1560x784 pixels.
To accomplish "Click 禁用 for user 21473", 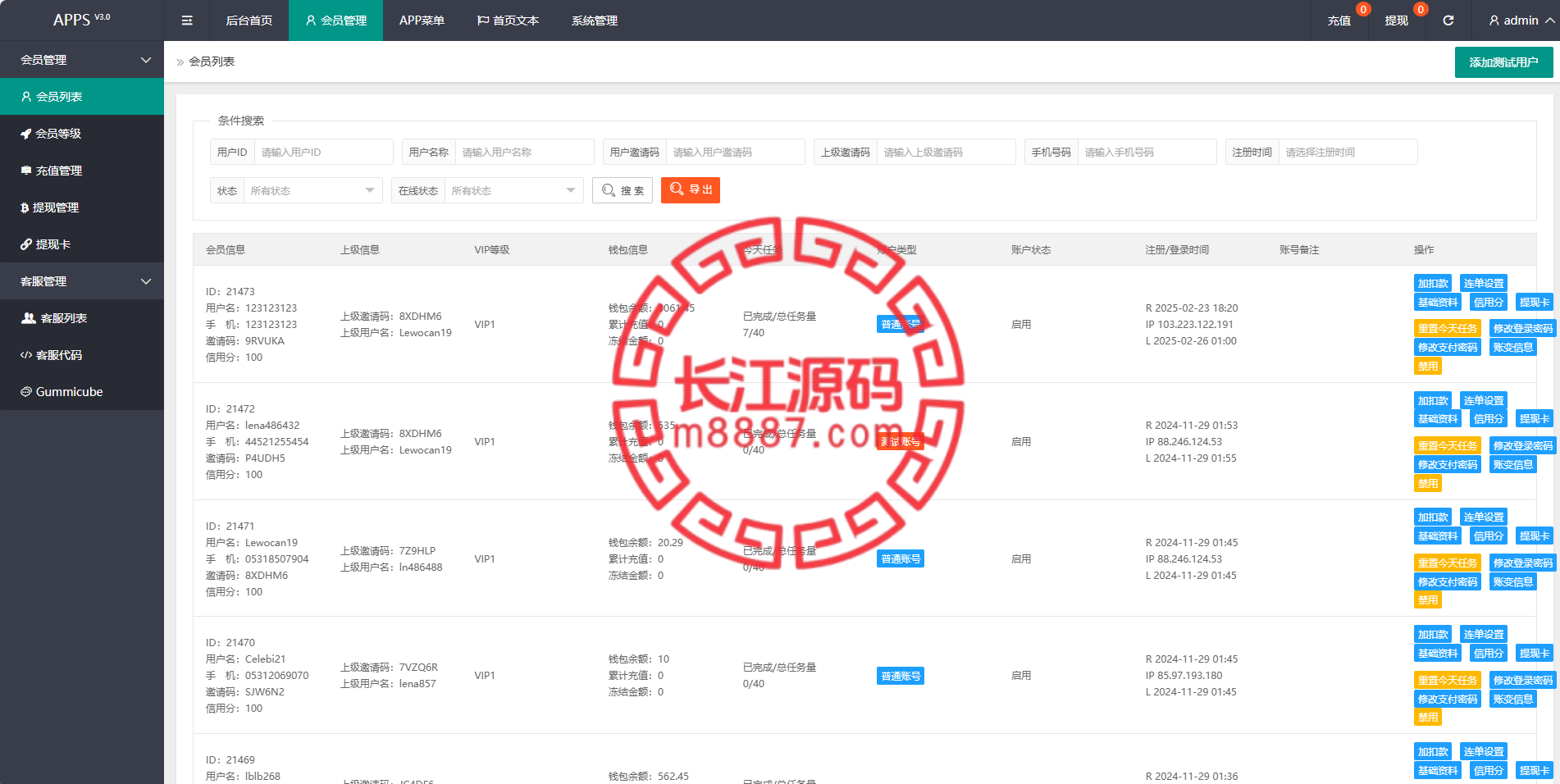I will click(1428, 366).
